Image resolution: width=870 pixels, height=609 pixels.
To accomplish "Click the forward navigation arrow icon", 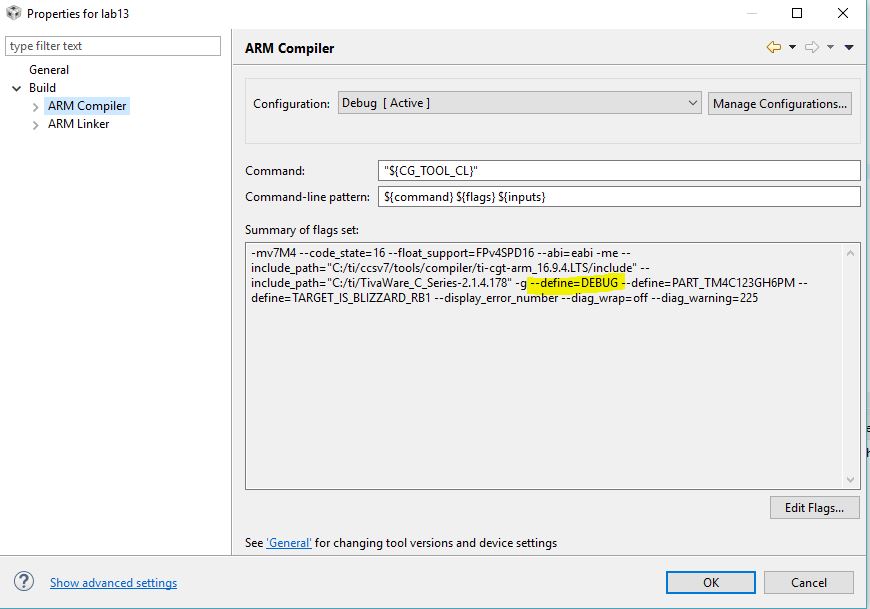I will (812, 47).
